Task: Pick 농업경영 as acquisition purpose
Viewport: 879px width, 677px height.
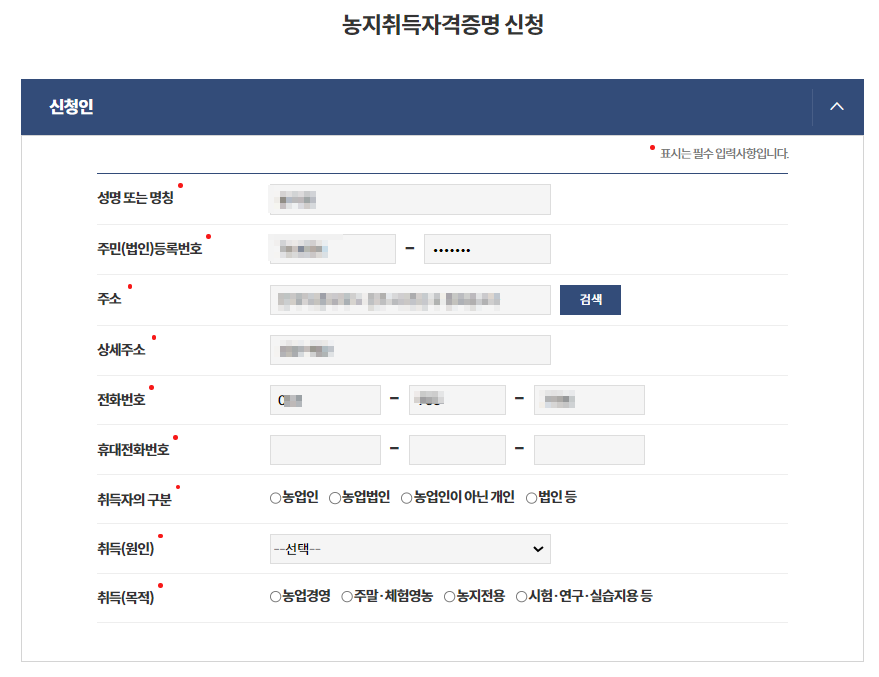Action: coord(274,597)
